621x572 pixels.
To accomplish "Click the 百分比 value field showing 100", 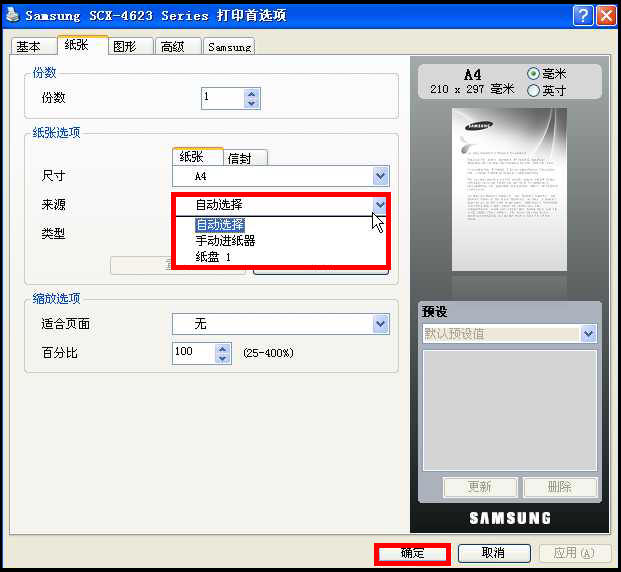I will [194, 353].
